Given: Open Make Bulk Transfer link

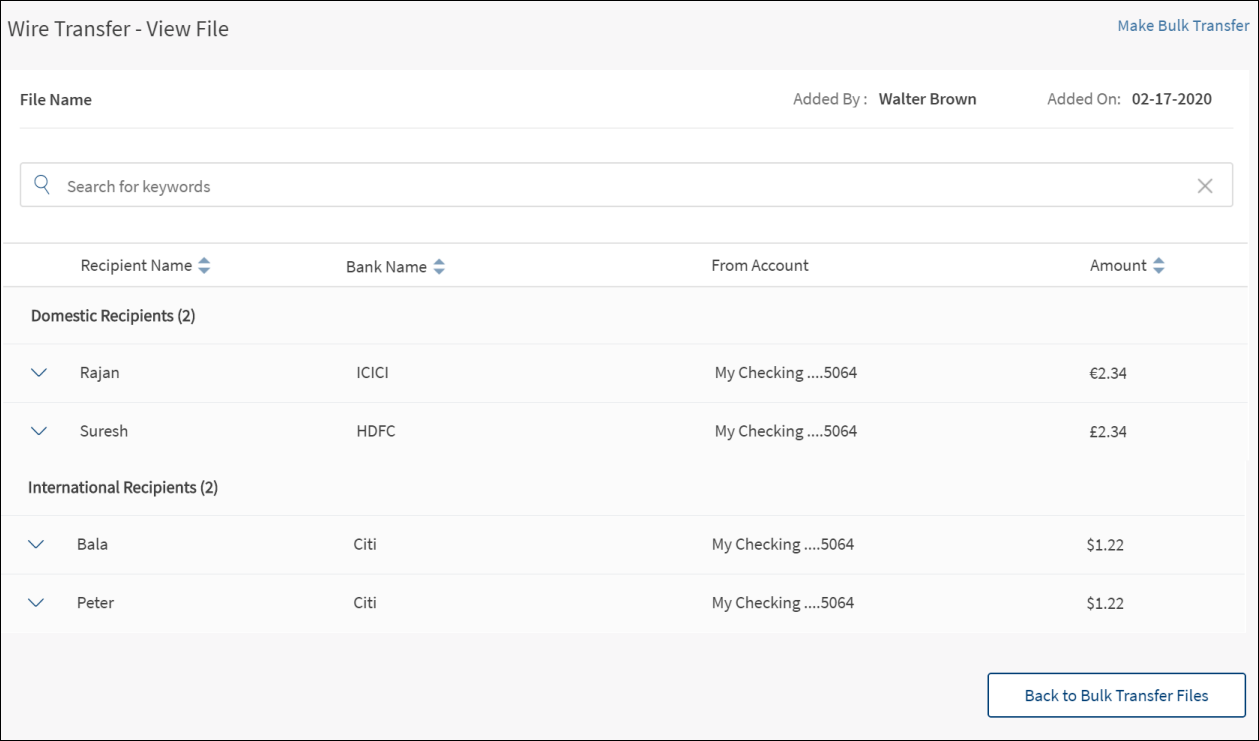Looking at the screenshot, I should [1183, 26].
